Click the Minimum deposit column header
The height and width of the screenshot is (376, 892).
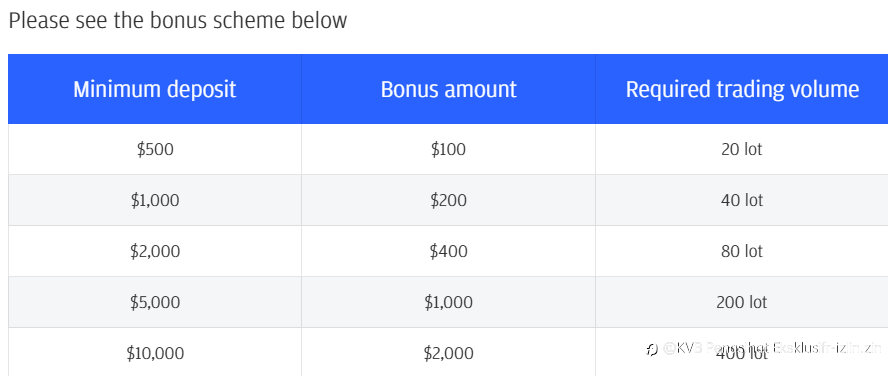(155, 89)
